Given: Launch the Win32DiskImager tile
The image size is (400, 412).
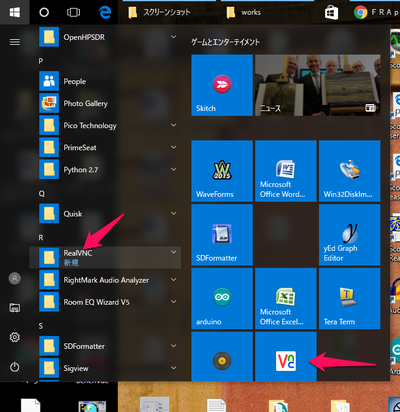Looking at the screenshot, I should (x=349, y=171).
